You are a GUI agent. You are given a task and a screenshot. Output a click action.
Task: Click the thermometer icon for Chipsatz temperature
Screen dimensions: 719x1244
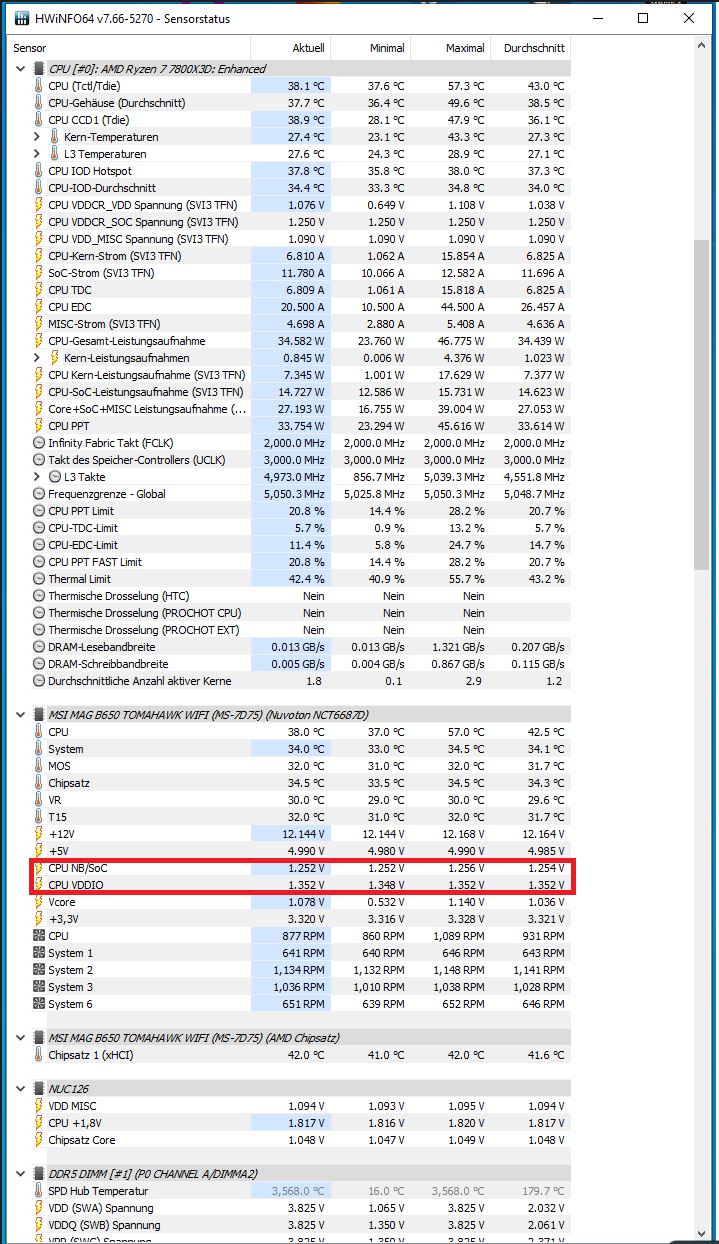click(39, 783)
